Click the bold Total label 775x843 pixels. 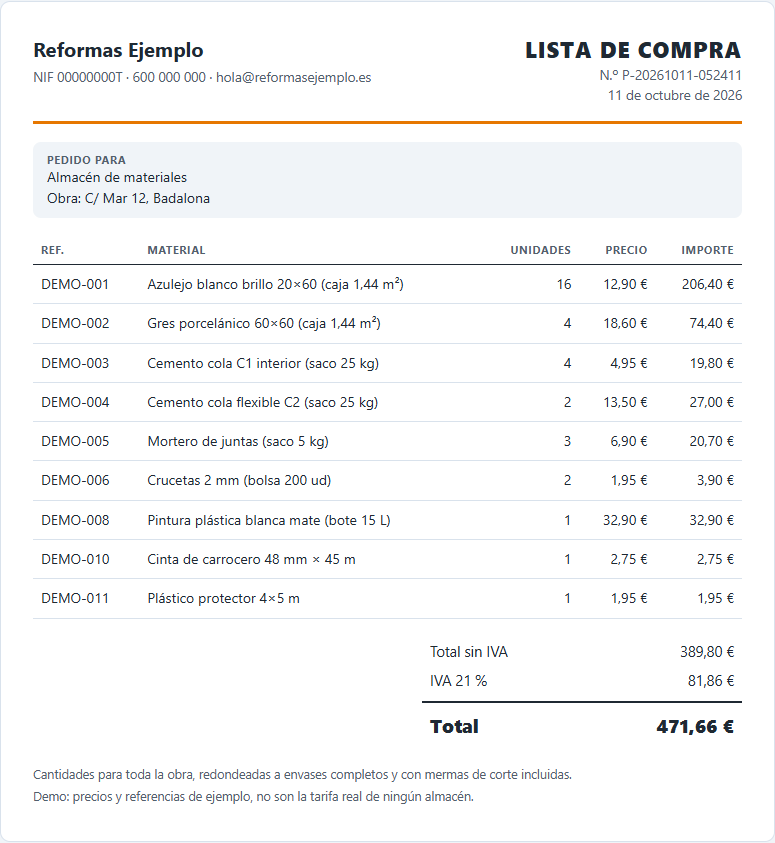(454, 727)
